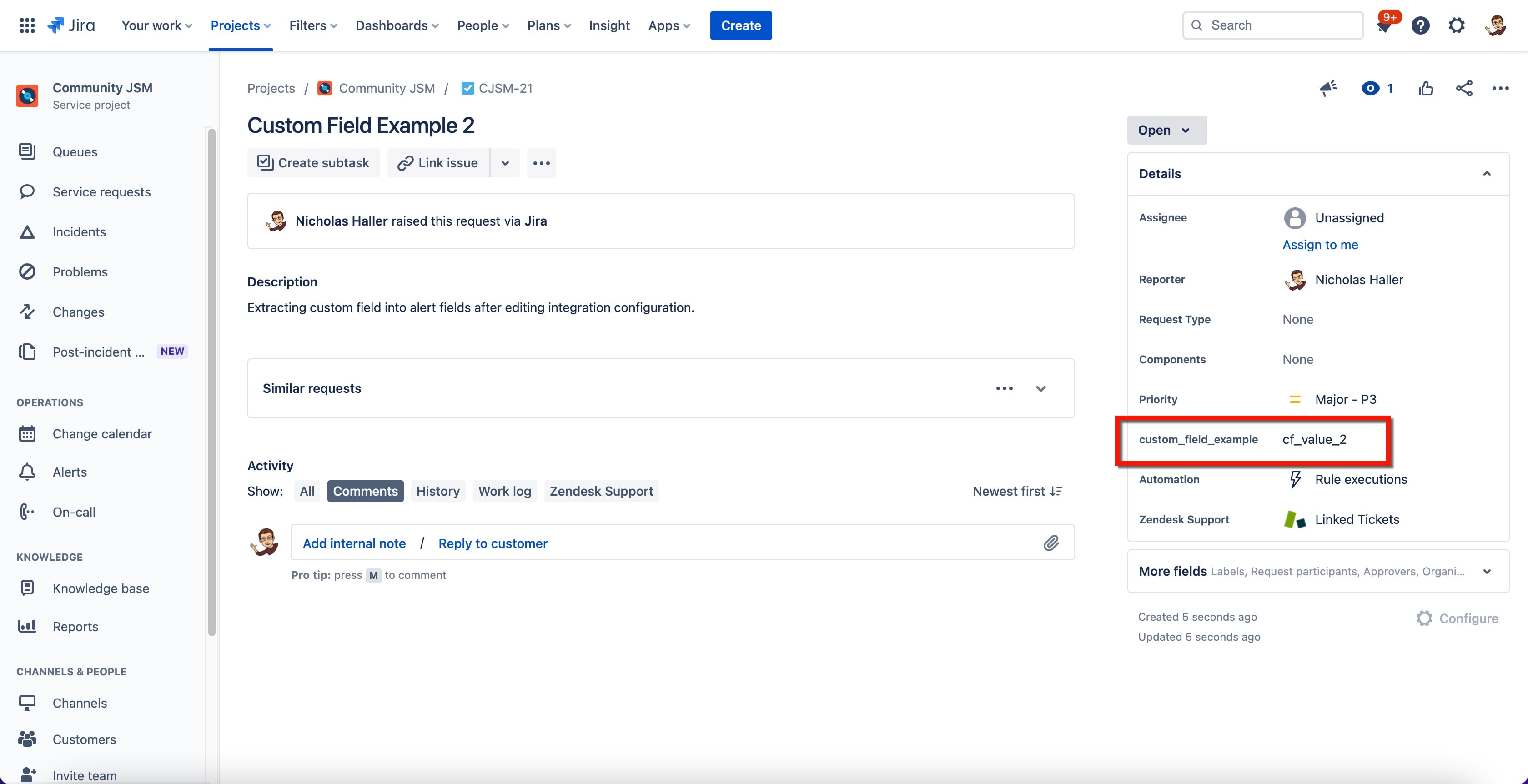Open the Filters menu

[313, 25]
